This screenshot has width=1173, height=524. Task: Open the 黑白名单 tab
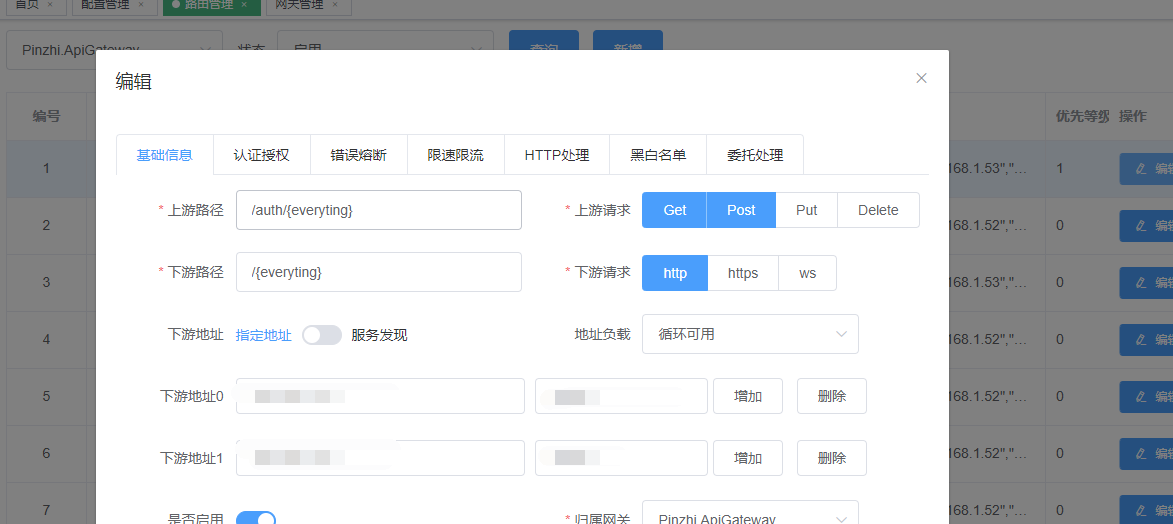(658, 155)
